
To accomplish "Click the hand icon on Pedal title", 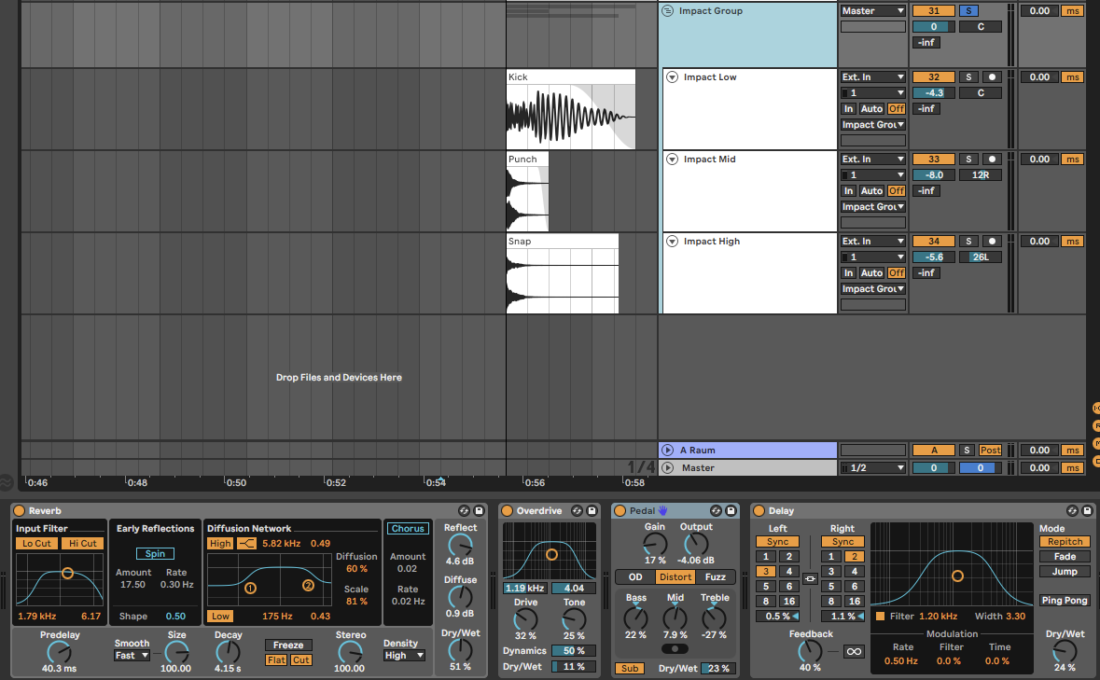I will click(x=663, y=511).
